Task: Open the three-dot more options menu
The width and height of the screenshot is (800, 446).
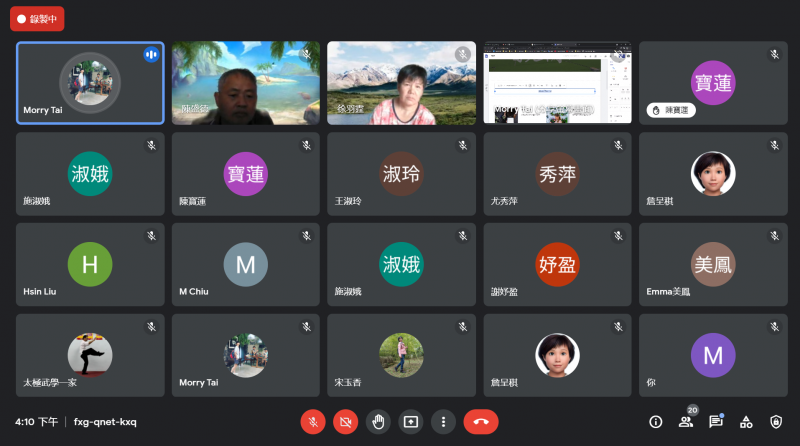Action: pos(443,422)
